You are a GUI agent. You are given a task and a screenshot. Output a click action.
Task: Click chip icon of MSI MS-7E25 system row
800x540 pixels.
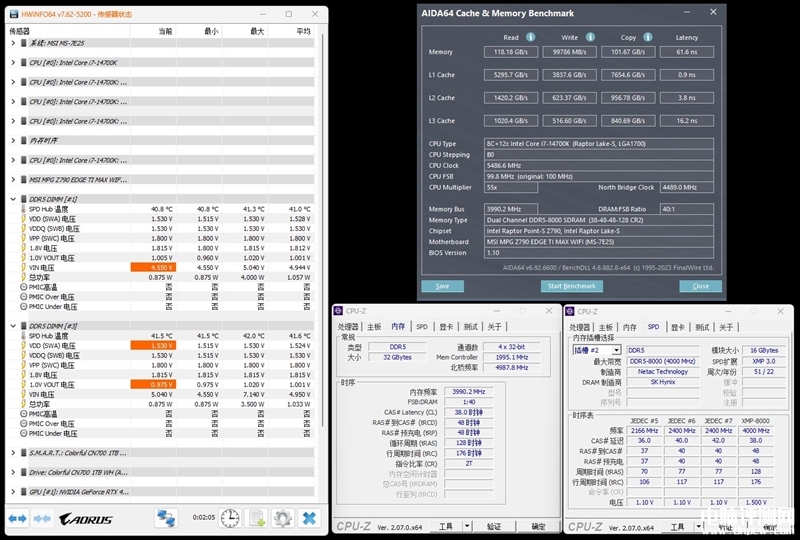point(24,43)
